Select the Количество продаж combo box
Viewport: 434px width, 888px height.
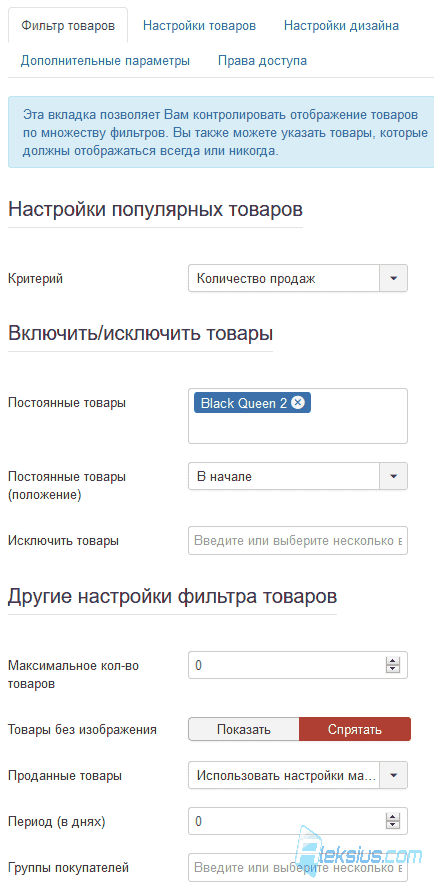(298, 279)
